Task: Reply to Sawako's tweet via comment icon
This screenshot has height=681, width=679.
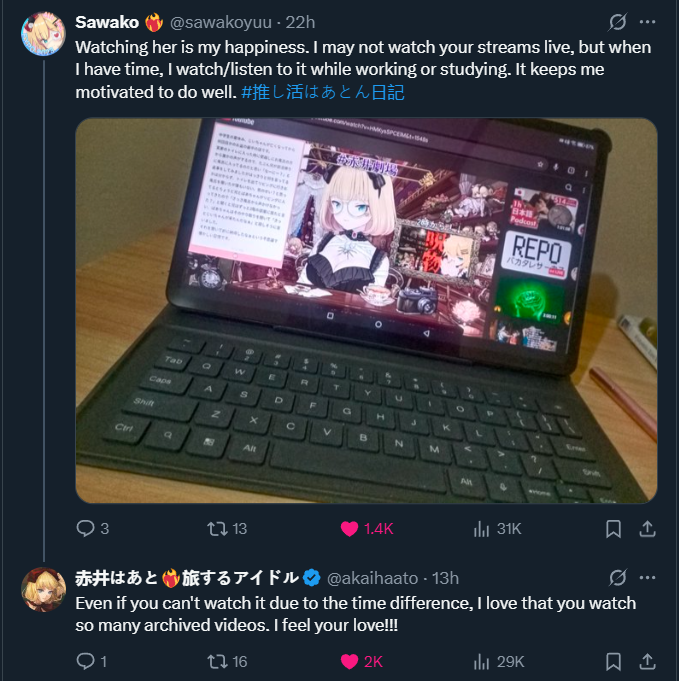Action: pyautogui.click(x=85, y=529)
